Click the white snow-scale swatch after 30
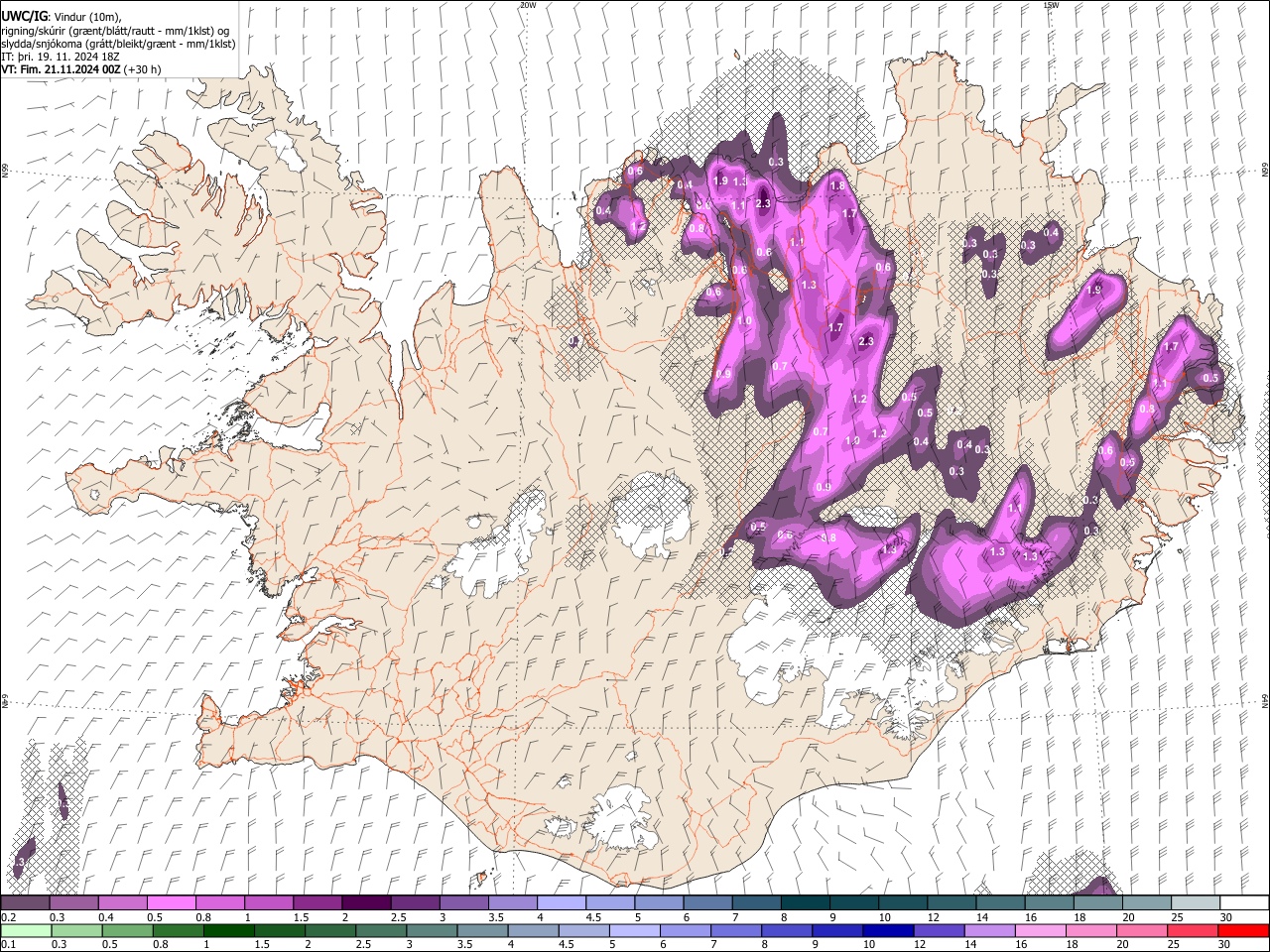This screenshot has width=1270, height=952. pyautogui.click(x=1244, y=902)
